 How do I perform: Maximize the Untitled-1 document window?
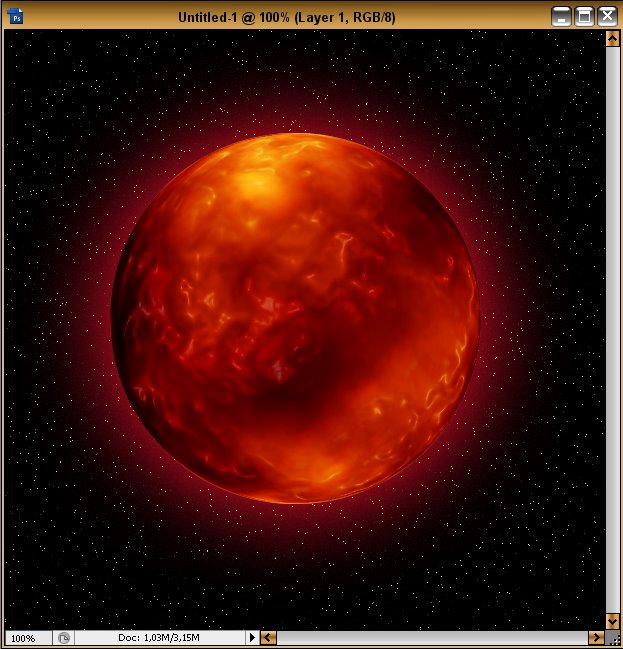click(585, 17)
